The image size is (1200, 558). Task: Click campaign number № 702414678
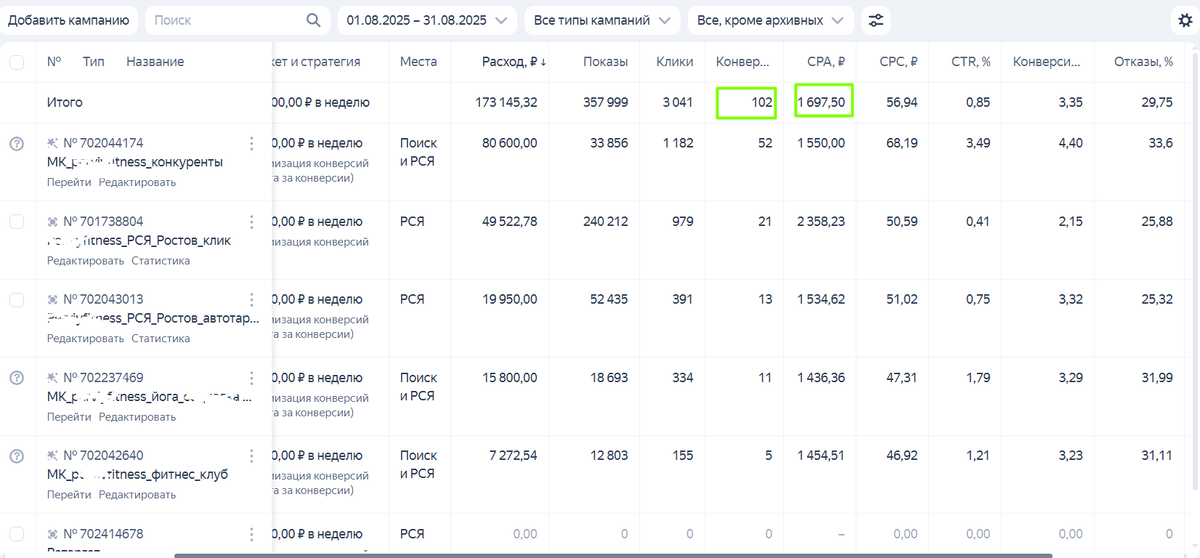pyautogui.click(x=103, y=534)
